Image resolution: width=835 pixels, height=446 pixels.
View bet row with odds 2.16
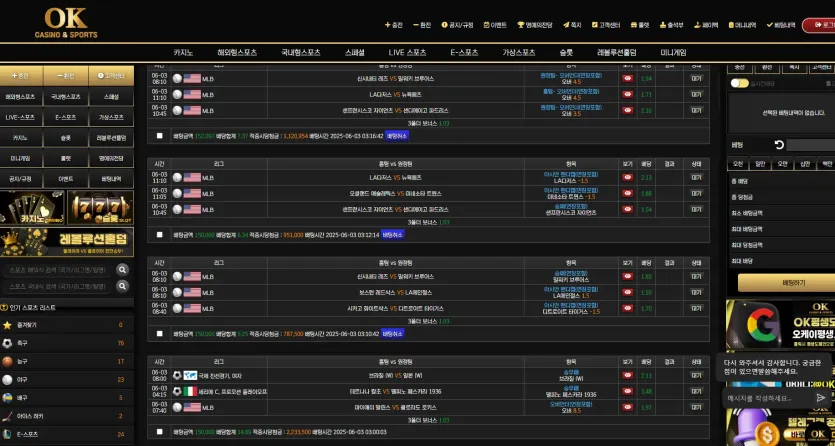[x=628, y=110]
